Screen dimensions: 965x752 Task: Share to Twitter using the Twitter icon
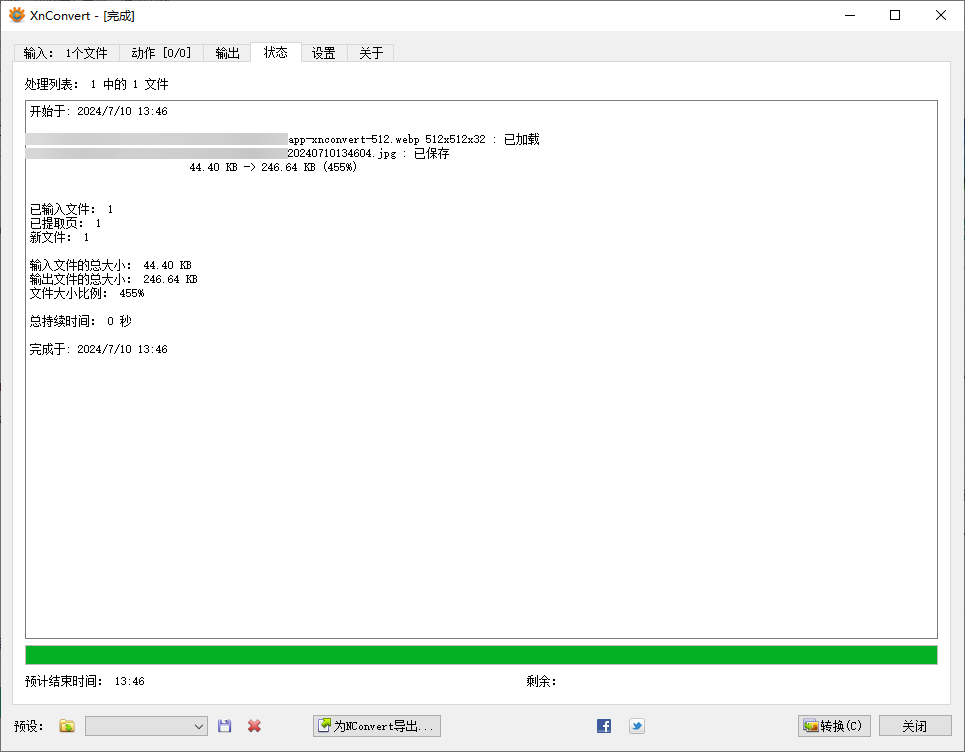[x=637, y=726]
